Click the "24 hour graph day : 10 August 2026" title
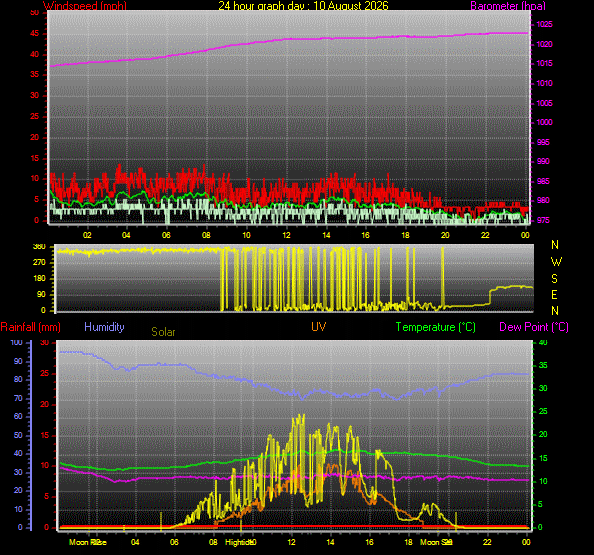The image size is (594, 555). click(x=303, y=6)
